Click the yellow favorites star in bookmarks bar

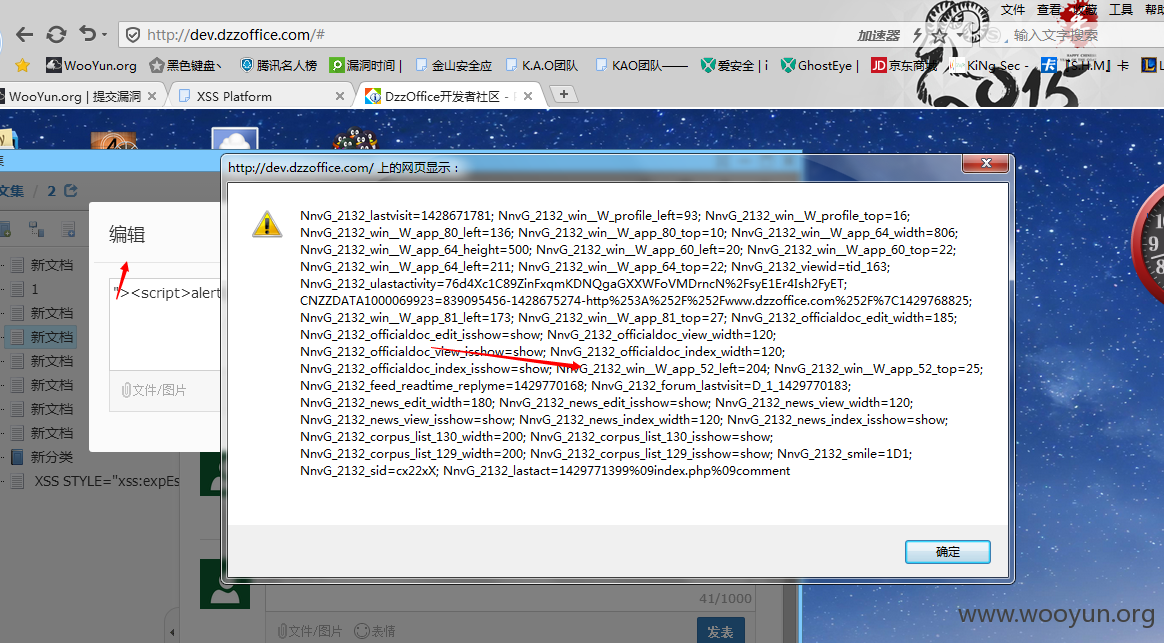(22, 65)
